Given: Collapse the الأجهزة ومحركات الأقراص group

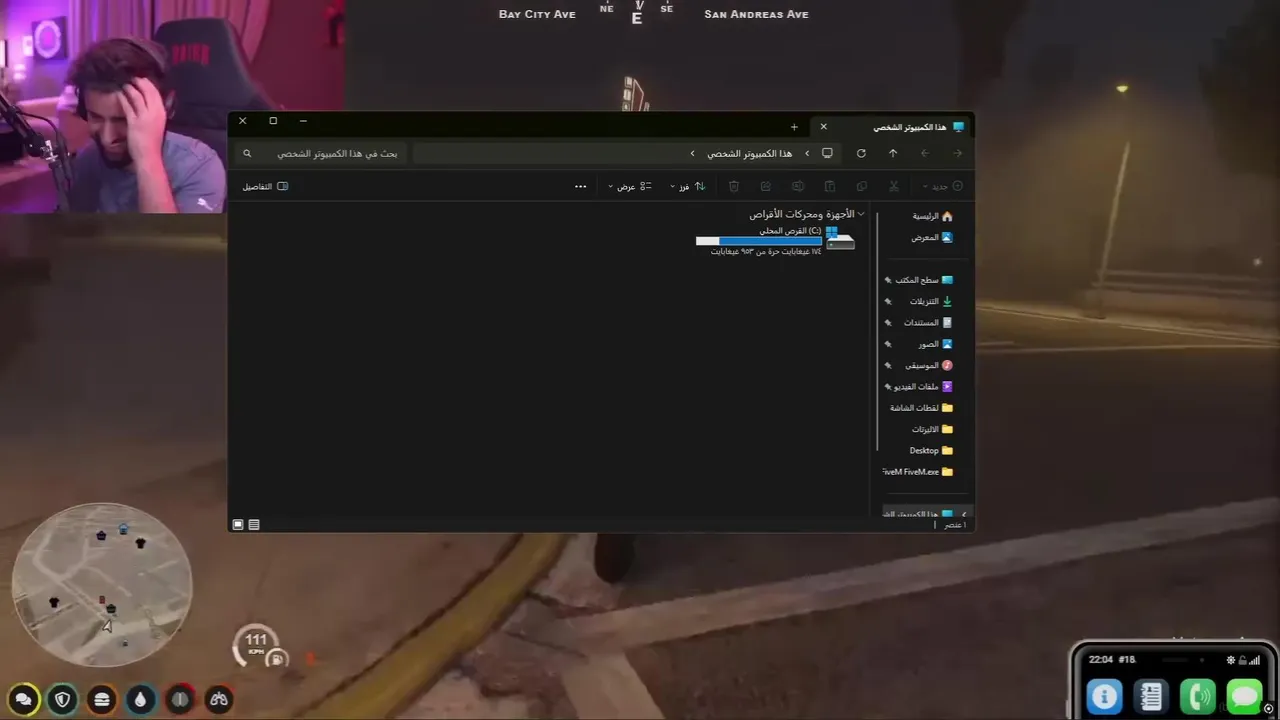Looking at the screenshot, I should (861, 214).
